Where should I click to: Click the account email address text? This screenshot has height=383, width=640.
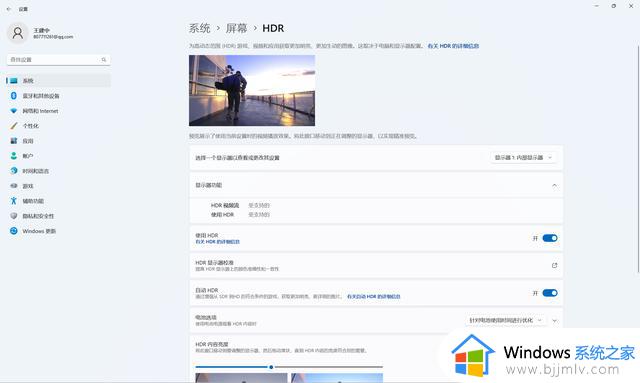point(53,37)
